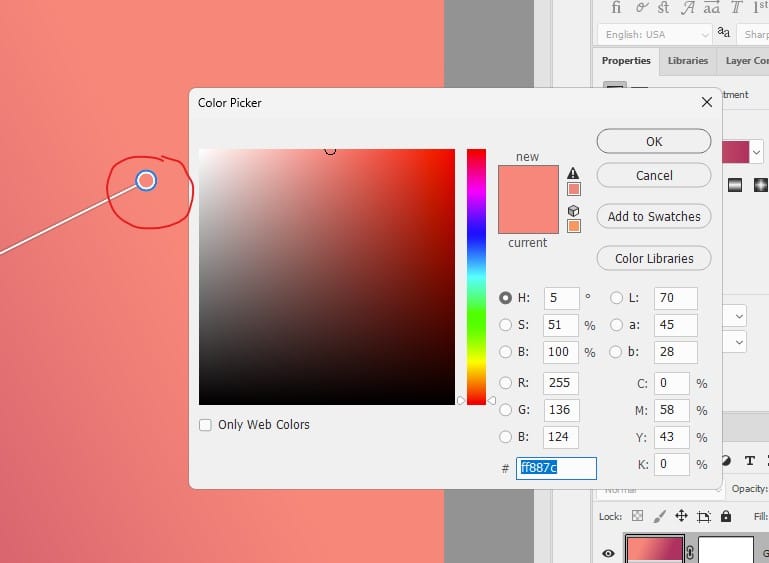Select the R red radio button

coord(505,382)
